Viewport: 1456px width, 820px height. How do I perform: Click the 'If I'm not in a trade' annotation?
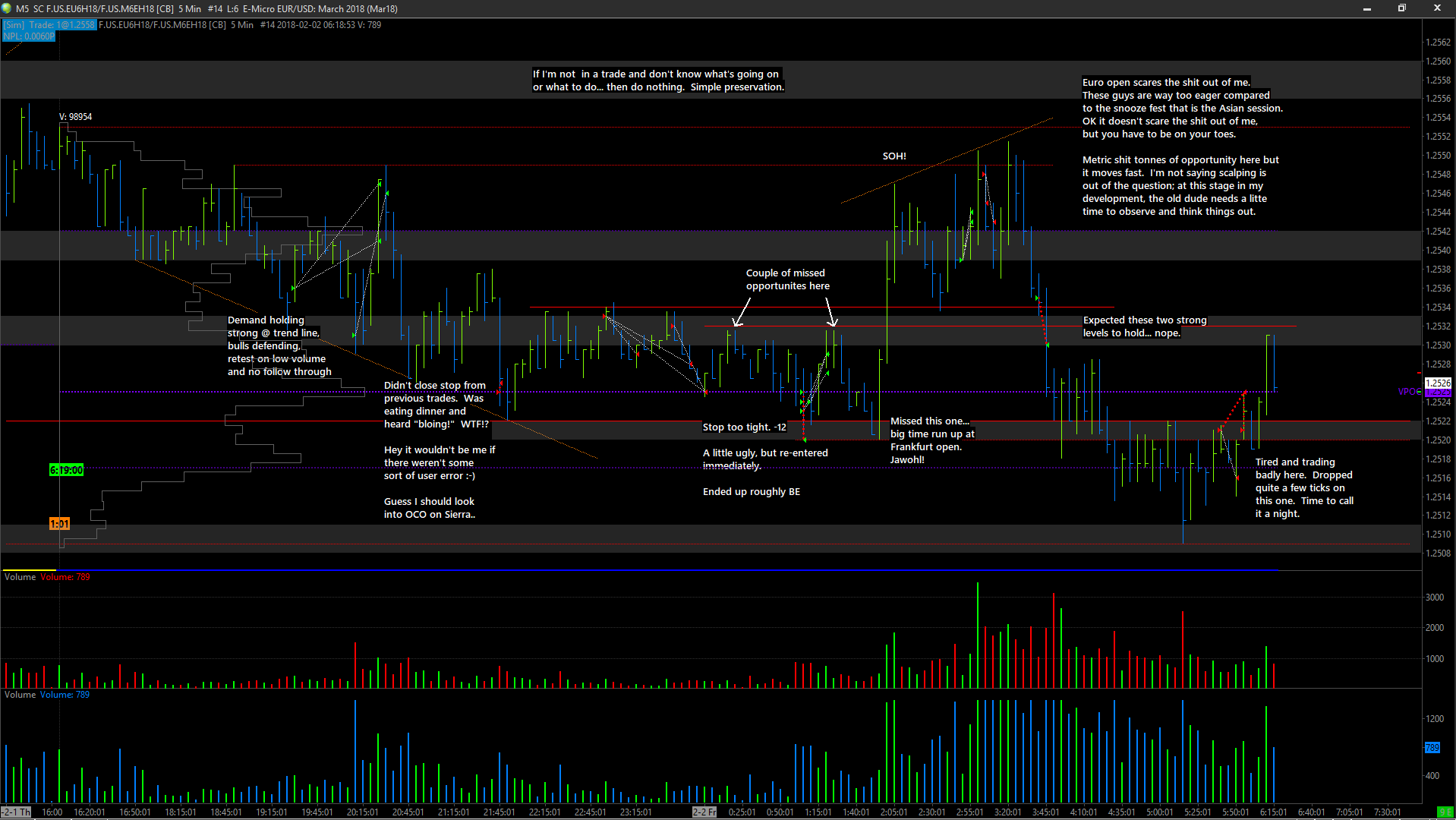[658, 80]
